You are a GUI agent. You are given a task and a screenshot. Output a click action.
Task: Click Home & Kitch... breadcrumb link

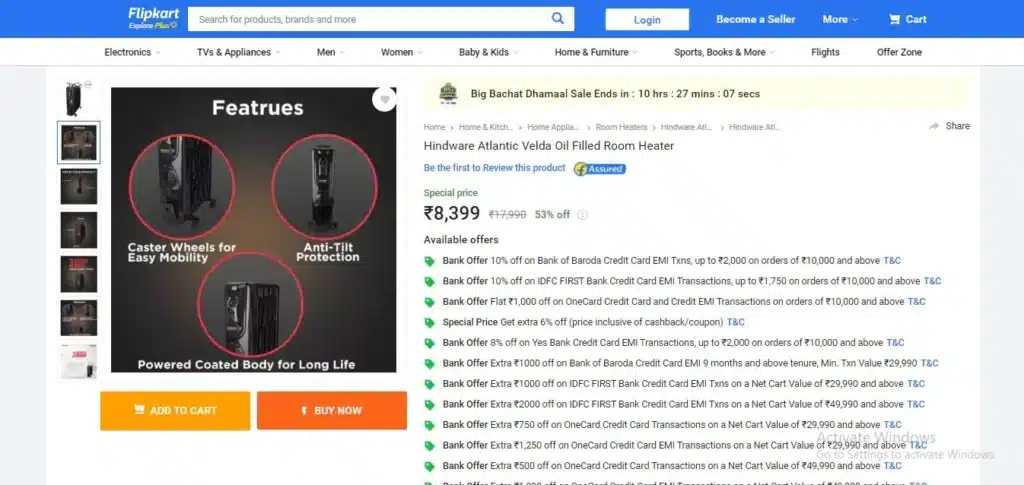tap(486, 127)
